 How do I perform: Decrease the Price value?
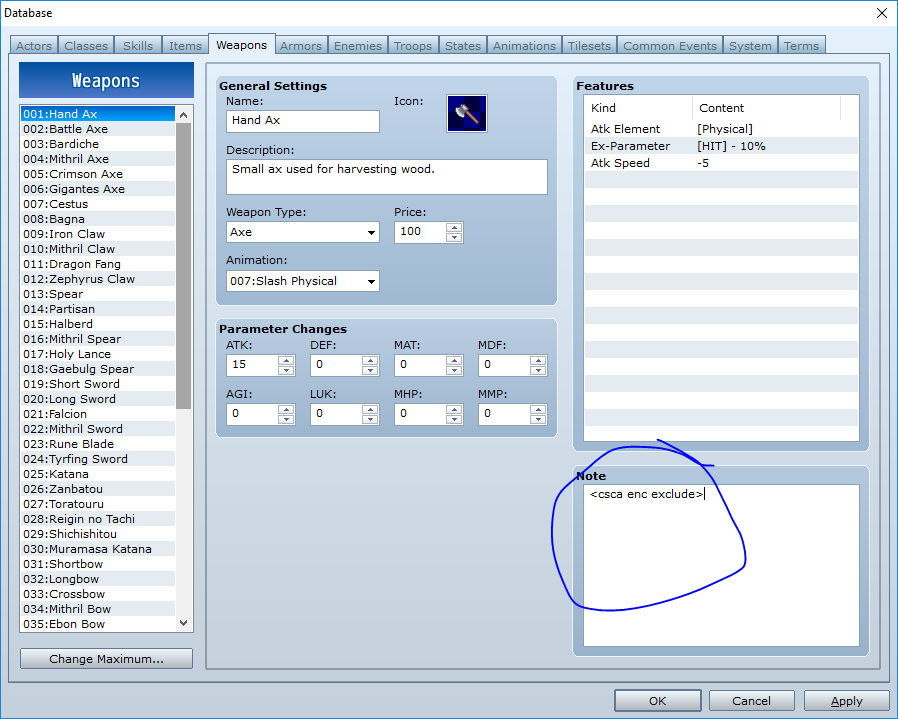click(x=454, y=237)
